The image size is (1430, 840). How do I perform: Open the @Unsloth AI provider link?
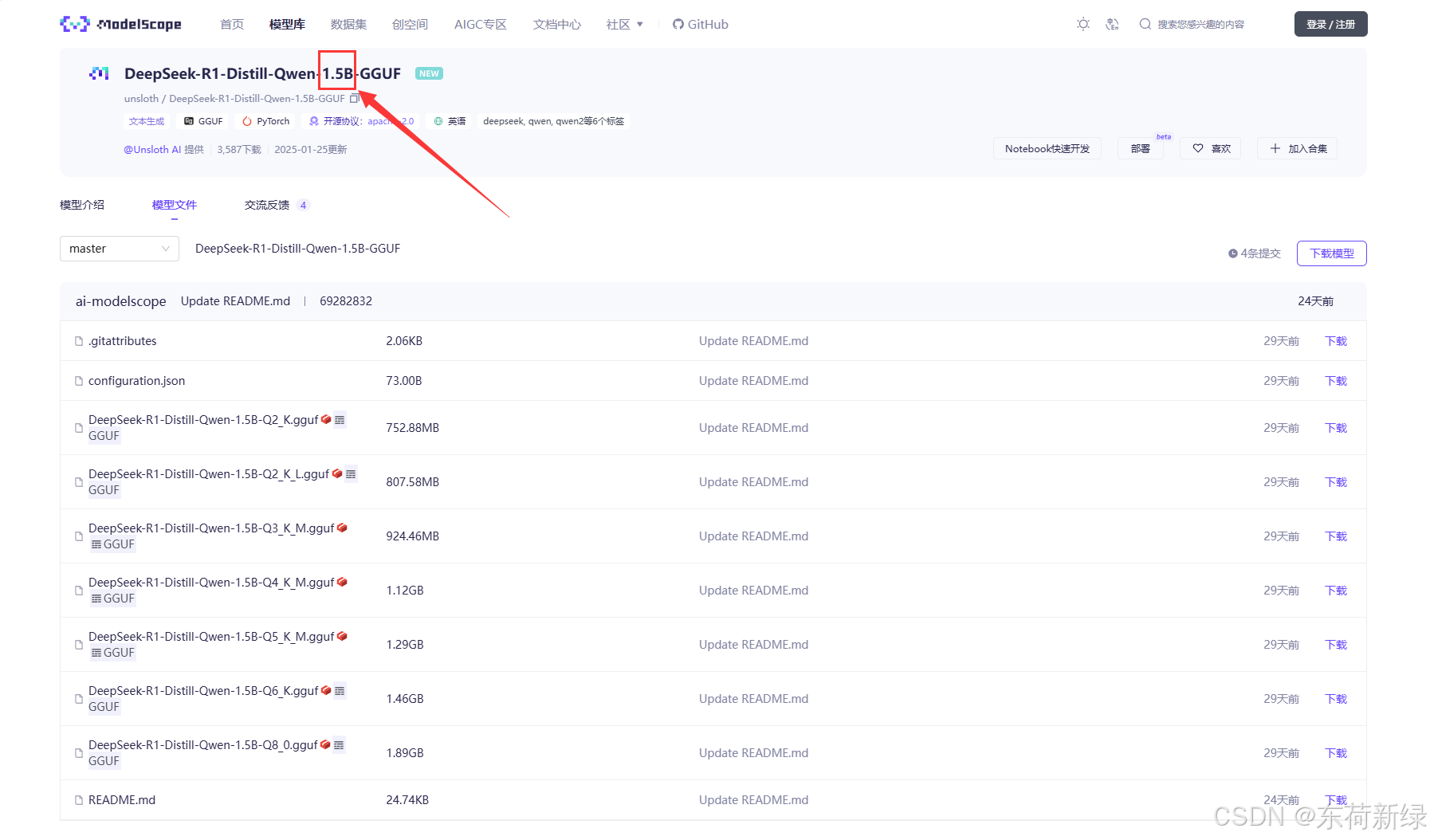(x=152, y=149)
